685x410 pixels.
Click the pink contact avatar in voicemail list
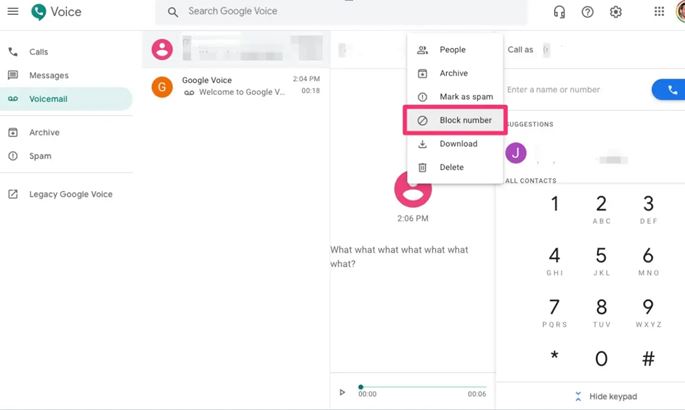point(162,49)
